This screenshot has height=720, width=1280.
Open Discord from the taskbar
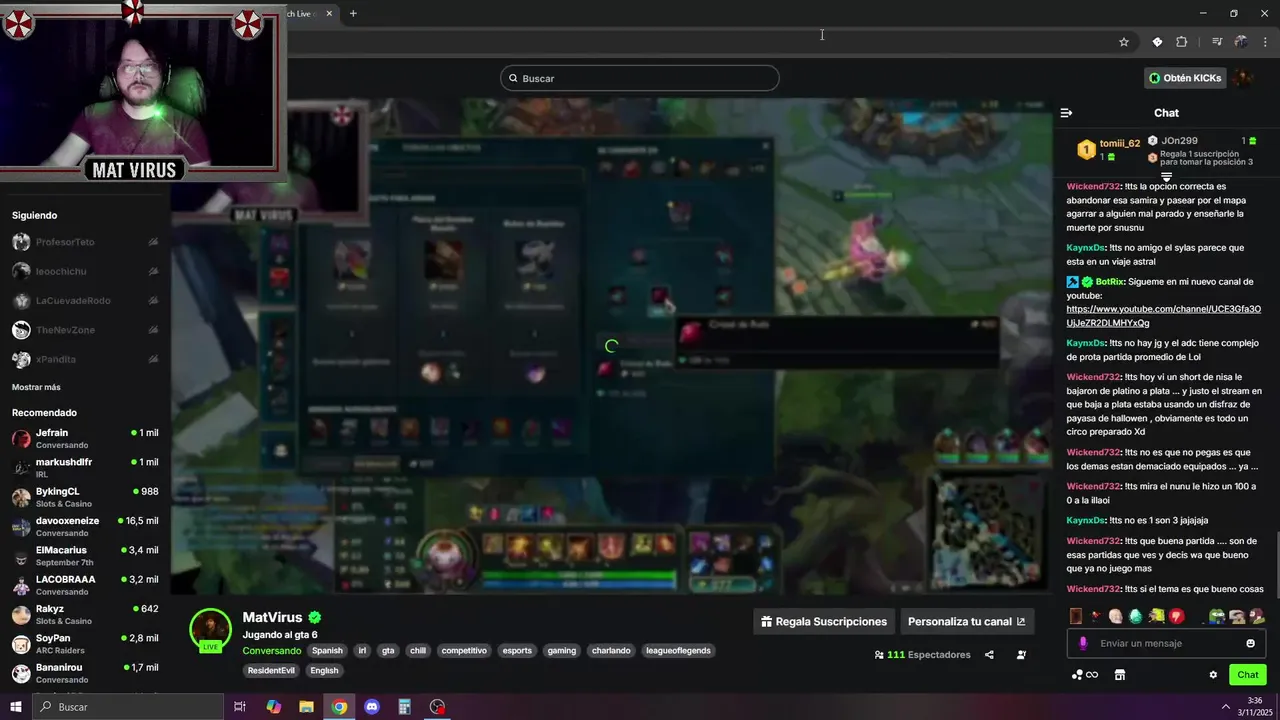(372, 707)
